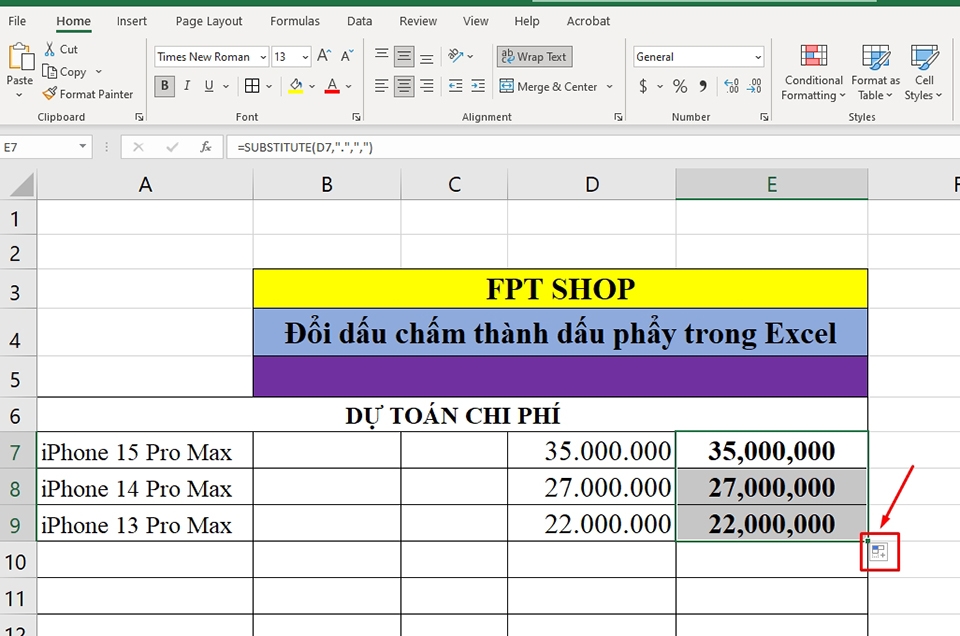Screen dimensions: 960x636
Task: Open Alignment settings dialog launcher
Action: (618, 117)
